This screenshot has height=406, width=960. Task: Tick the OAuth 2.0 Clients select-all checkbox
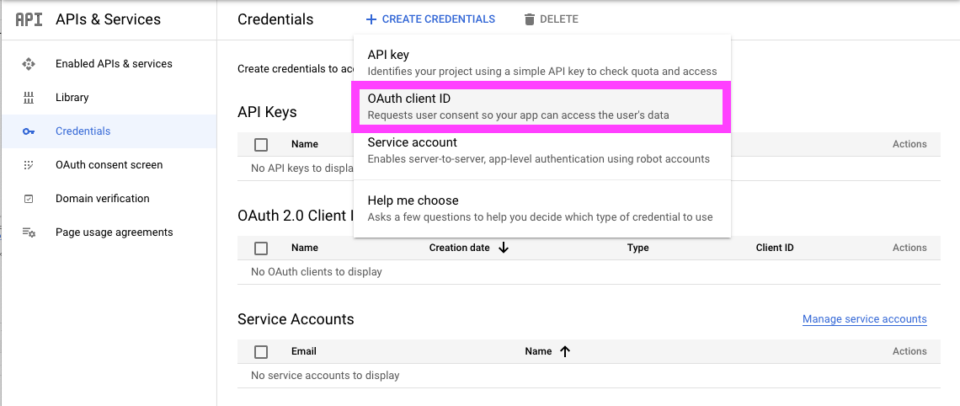(261, 248)
